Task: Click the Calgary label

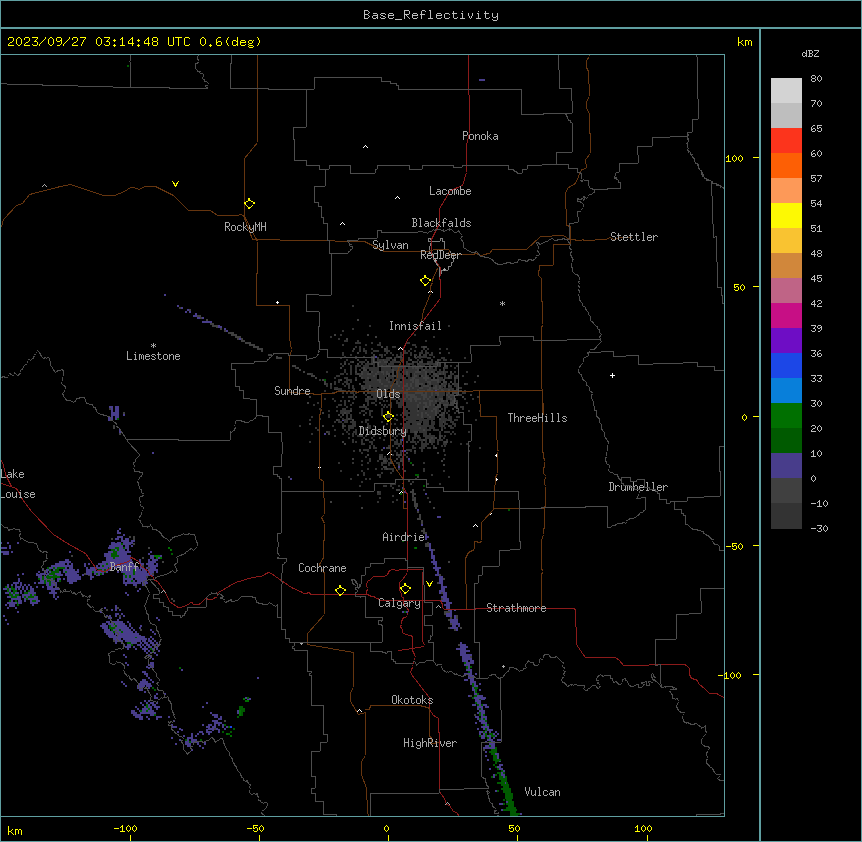Action: pyautogui.click(x=399, y=603)
